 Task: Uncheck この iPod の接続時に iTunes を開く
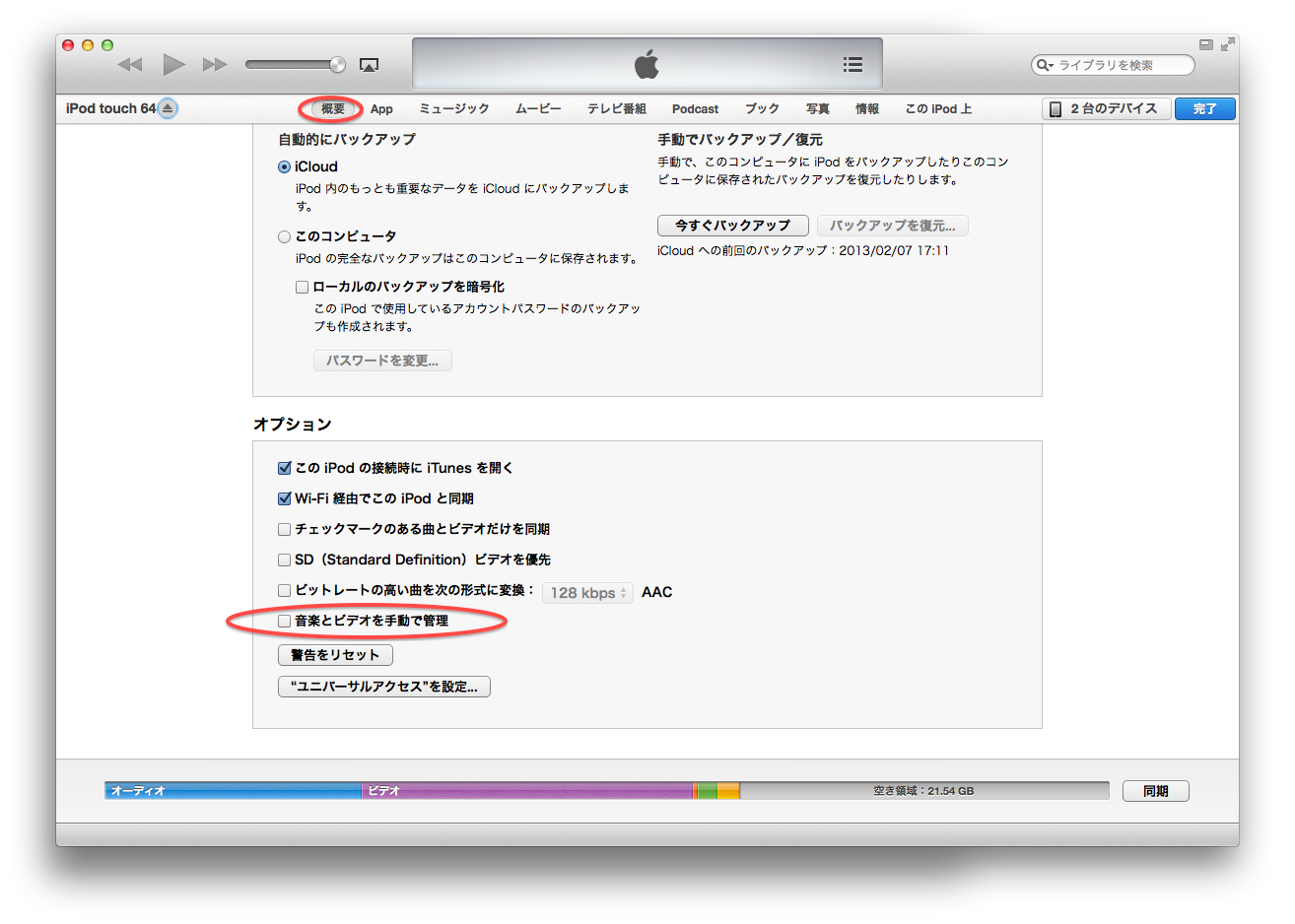pos(285,469)
